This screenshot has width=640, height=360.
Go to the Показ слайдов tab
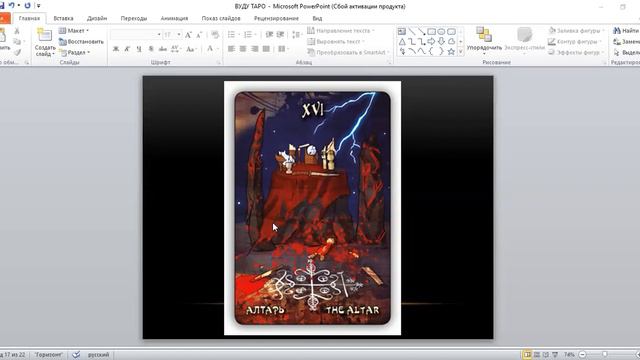tap(221, 18)
